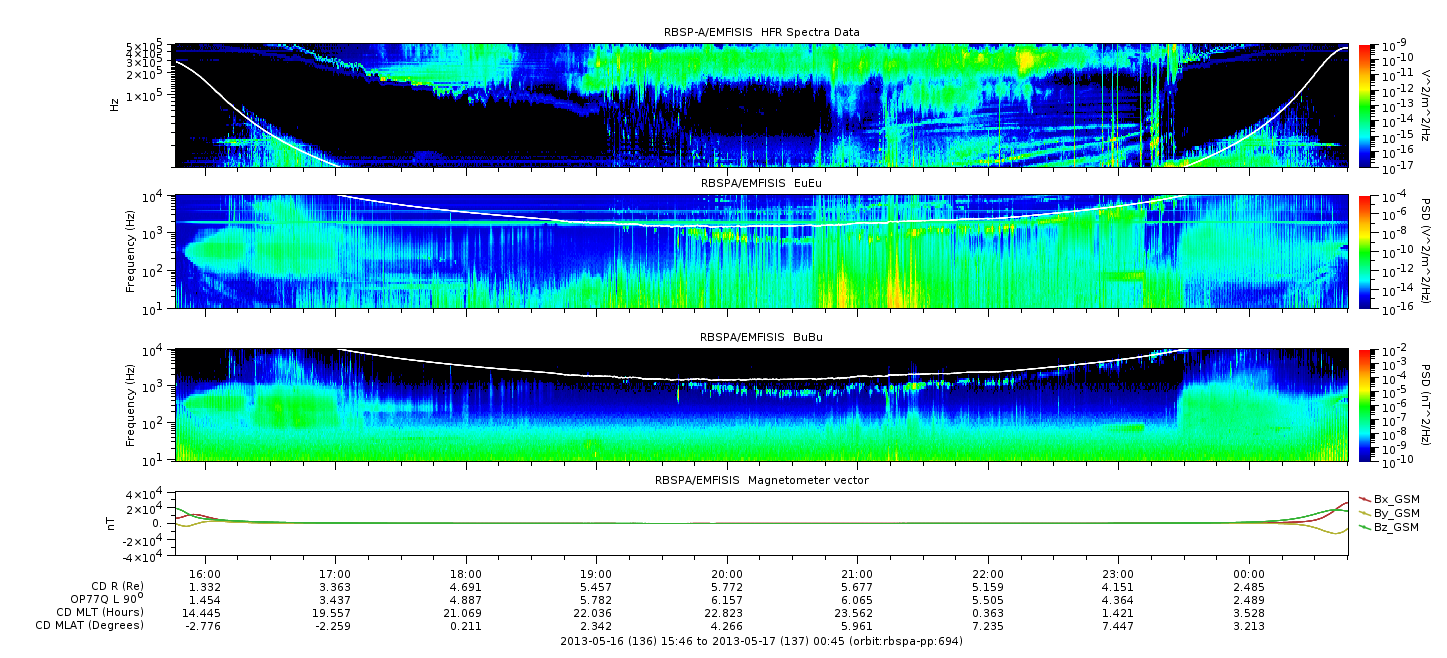Screen dimensions: 1447x658
Task: Select the By_GSM legend entry
Action: pyautogui.click(x=1395, y=513)
